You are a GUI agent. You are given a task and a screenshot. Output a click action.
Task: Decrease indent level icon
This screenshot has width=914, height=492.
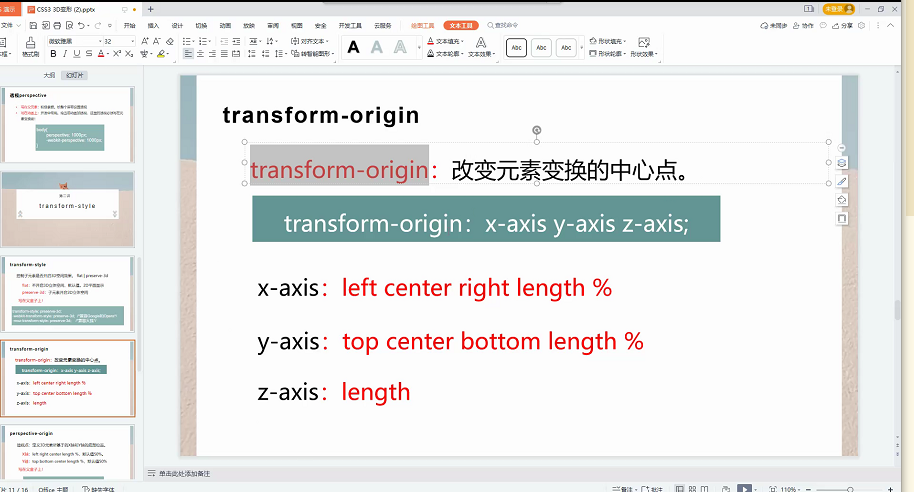point(224,41)
